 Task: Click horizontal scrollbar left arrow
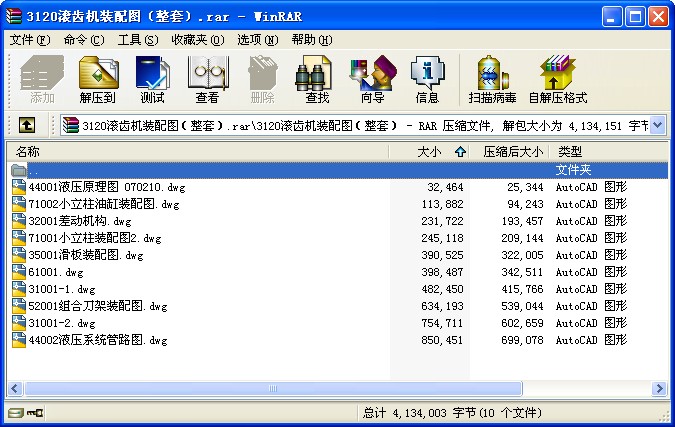click(15, 388)
